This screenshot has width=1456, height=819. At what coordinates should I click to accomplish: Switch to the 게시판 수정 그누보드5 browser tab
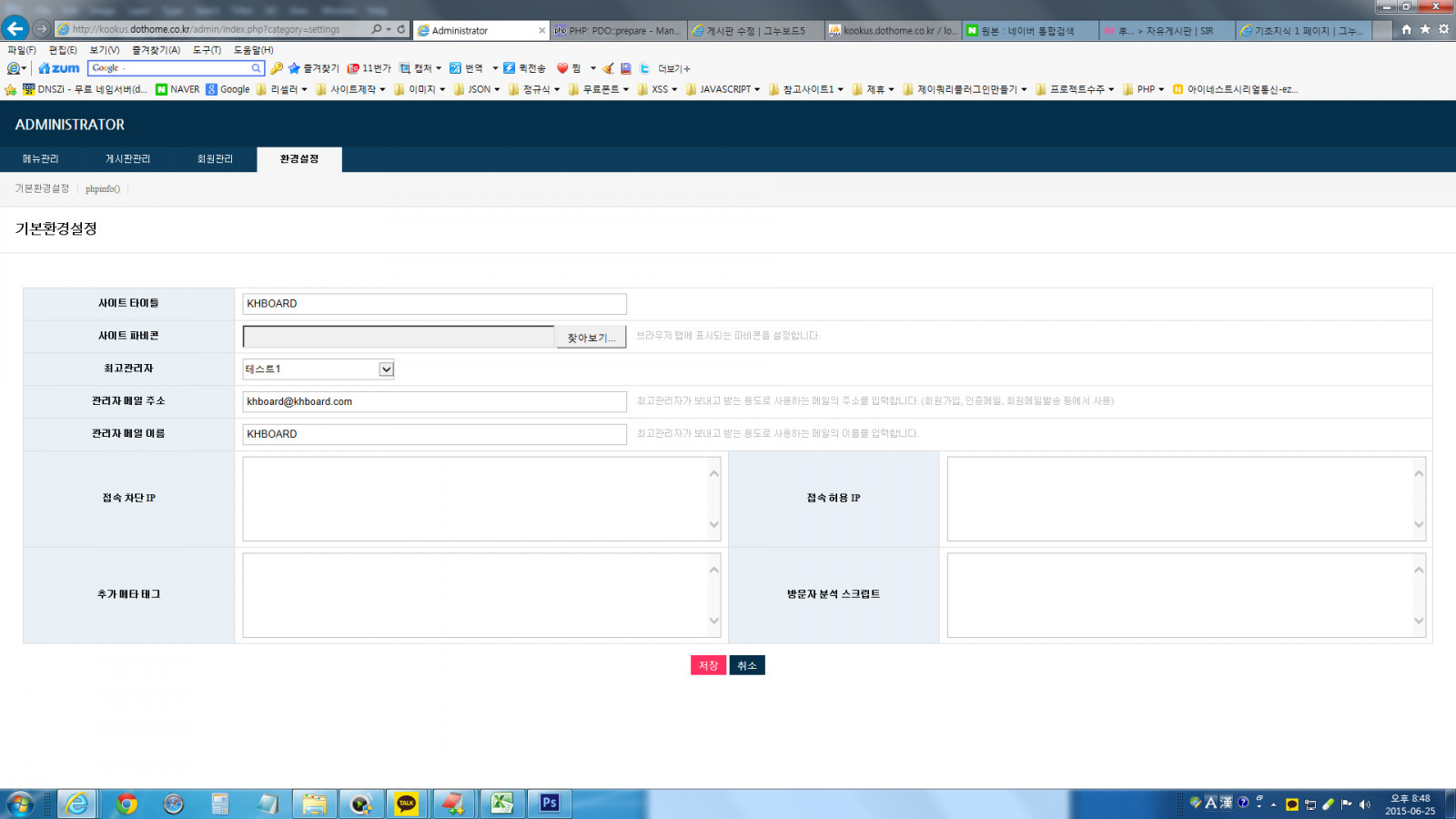click(756, 30)
